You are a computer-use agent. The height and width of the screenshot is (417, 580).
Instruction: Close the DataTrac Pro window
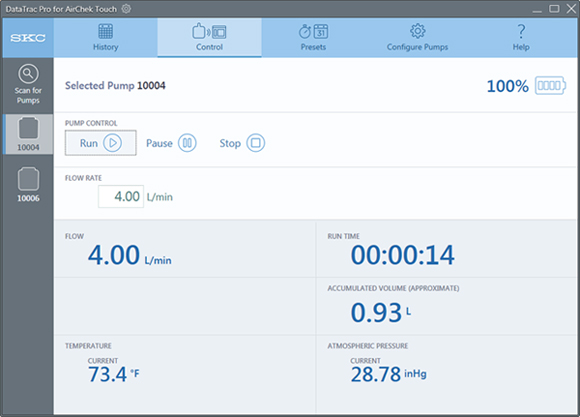[x=571, y=9]
